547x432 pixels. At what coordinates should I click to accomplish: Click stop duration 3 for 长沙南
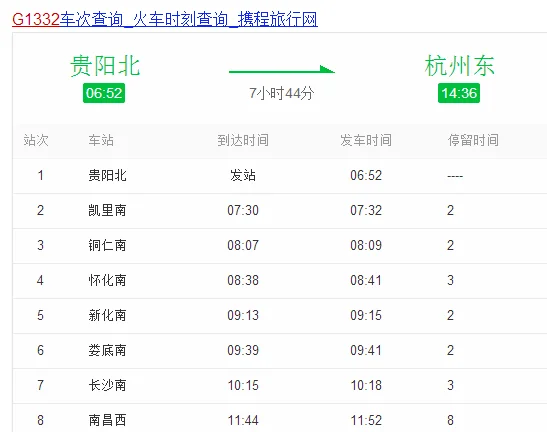pos(450,386)
